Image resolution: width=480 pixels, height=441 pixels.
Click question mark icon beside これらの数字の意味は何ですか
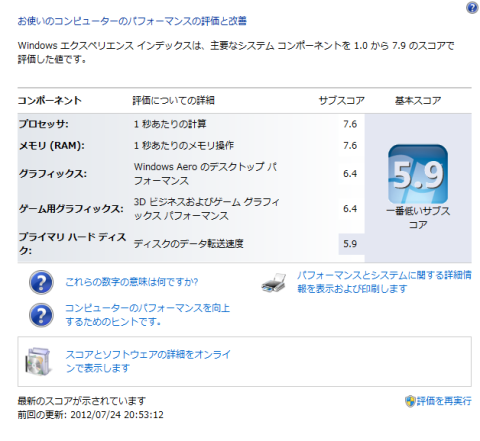coord(41,282)
